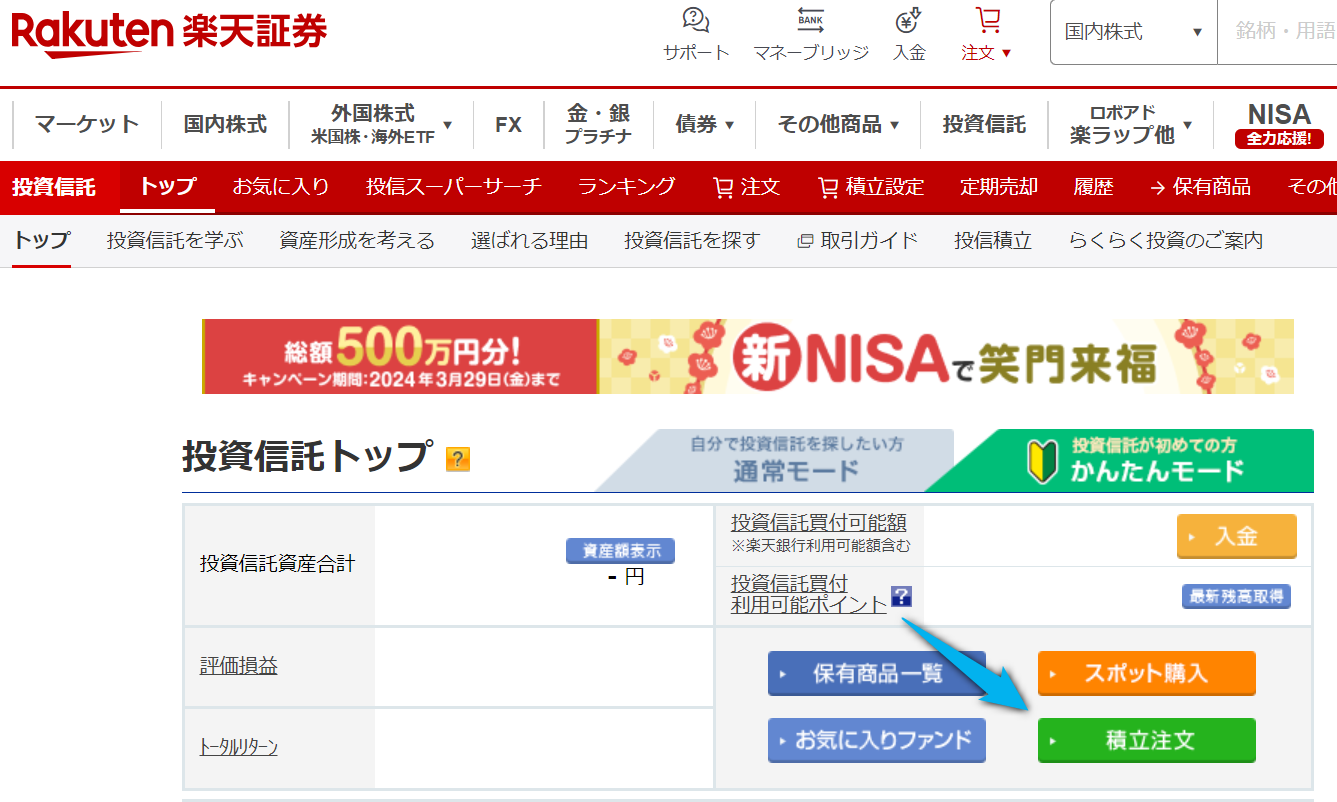
Task: Click the 資産額表示 button
Action: point(620,551)
